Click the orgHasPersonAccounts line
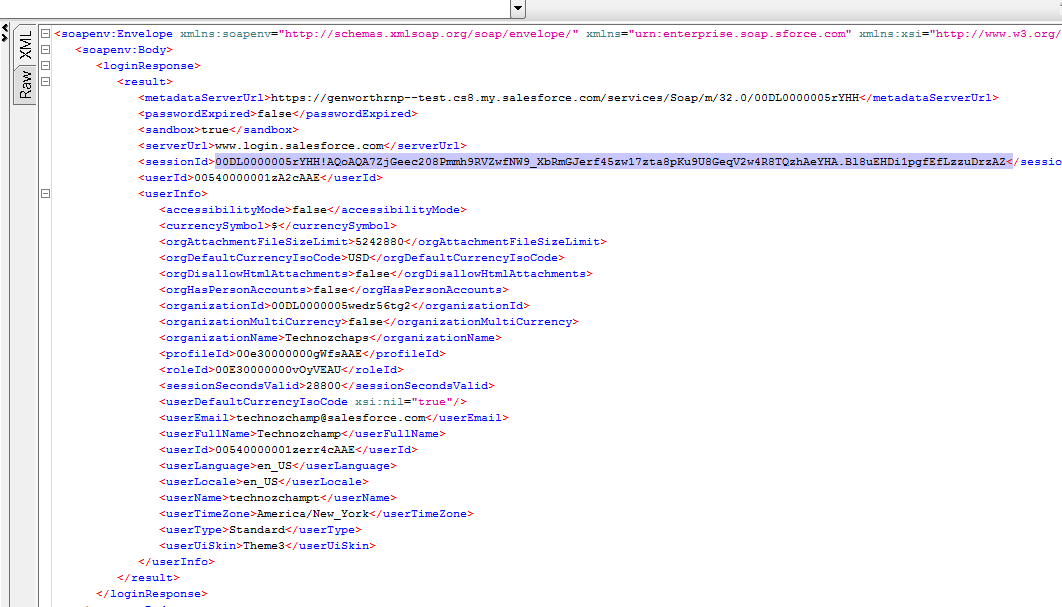 click(334, 290)
